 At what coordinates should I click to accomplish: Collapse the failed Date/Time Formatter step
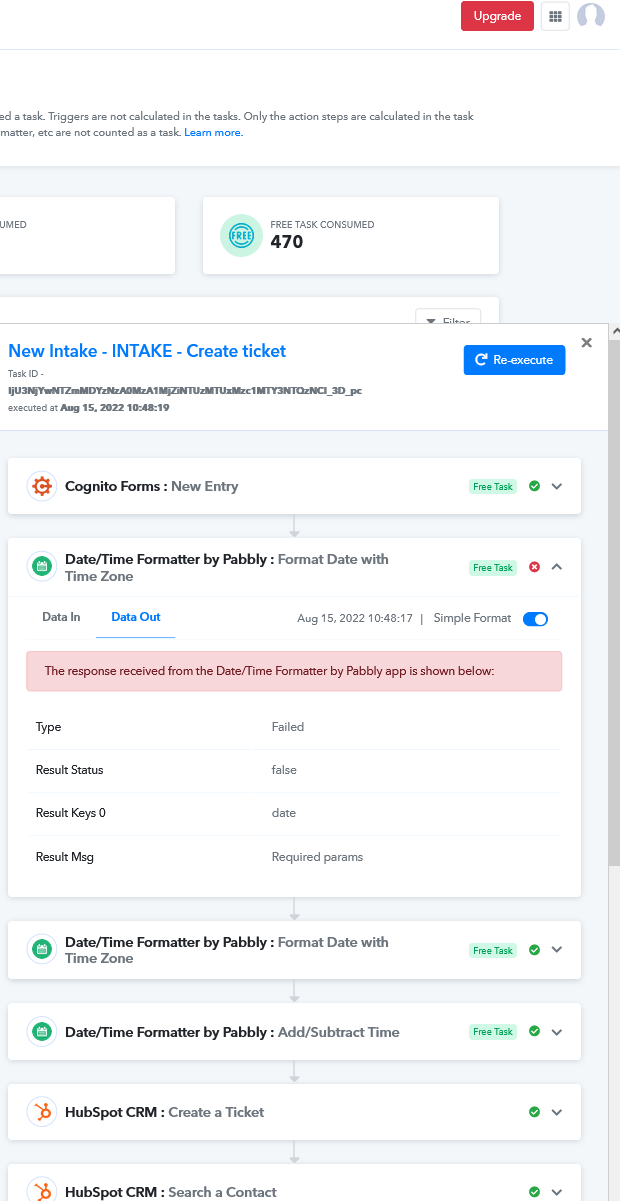click(557, 567)
